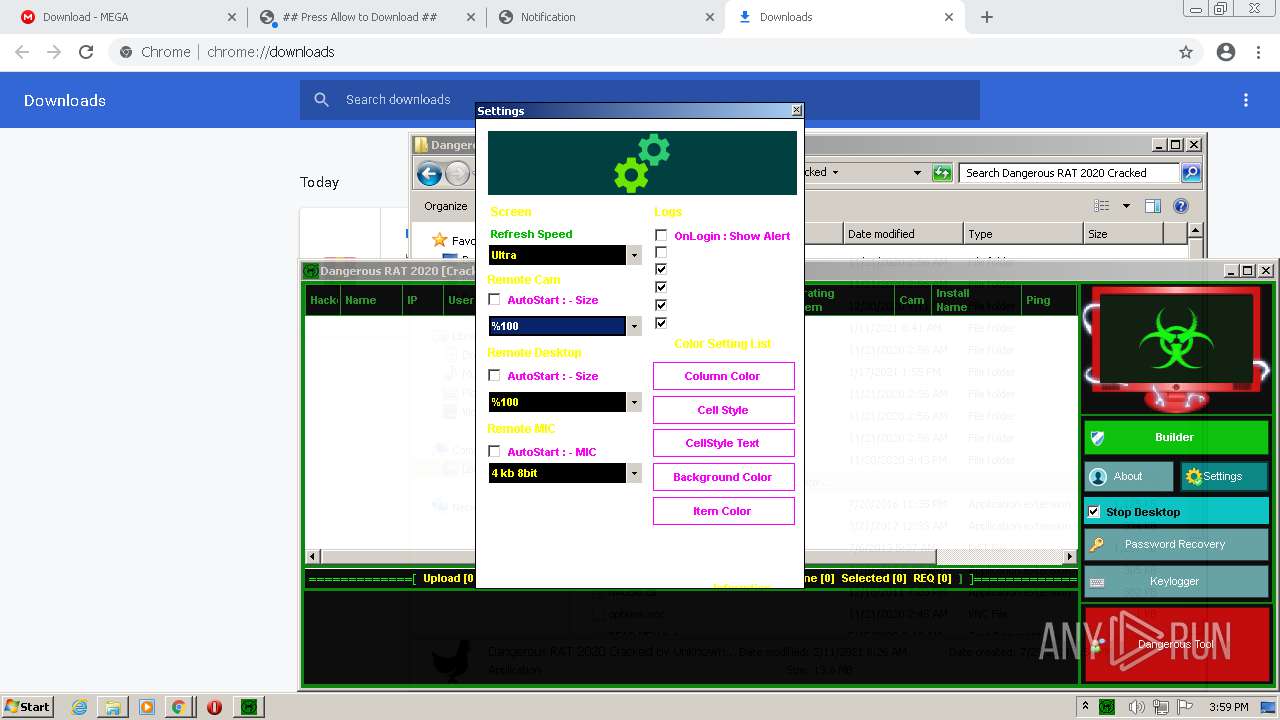Click the green gears banner in Settings
Screen dimensions: 1280x720
coord(642,163)
